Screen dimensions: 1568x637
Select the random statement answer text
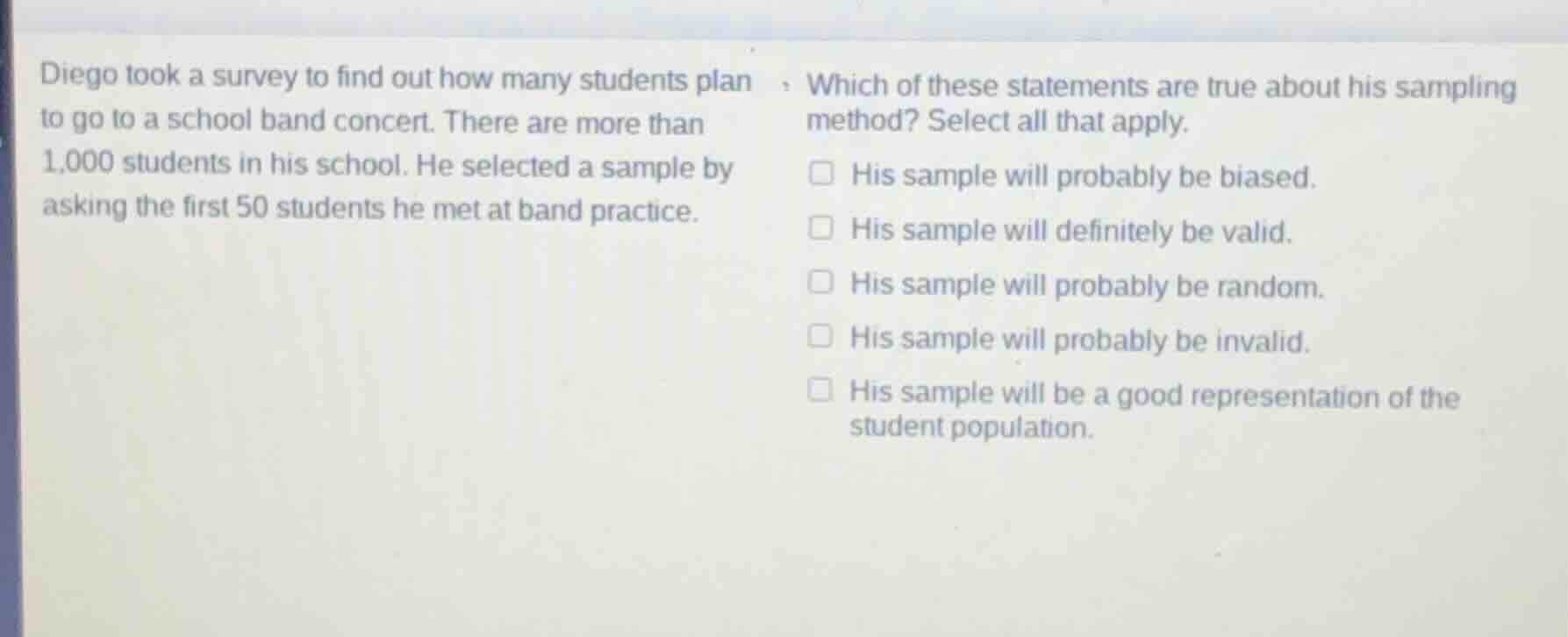(x=1086, y=284)
